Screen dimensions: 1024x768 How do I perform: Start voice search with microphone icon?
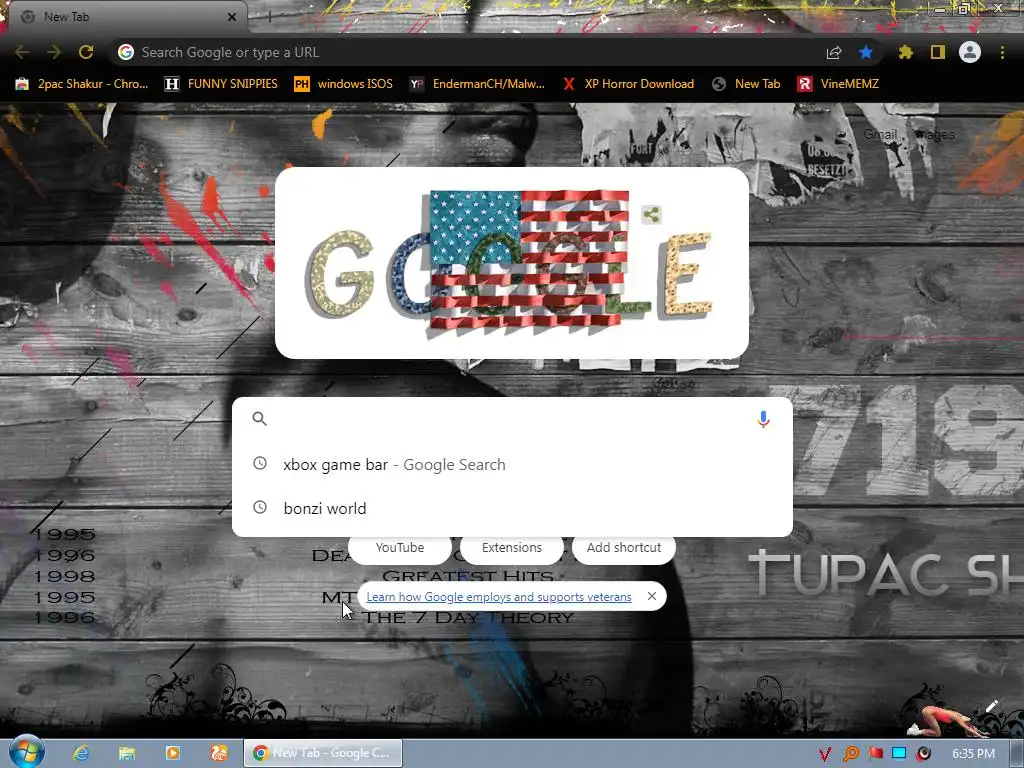coord(763,419)
